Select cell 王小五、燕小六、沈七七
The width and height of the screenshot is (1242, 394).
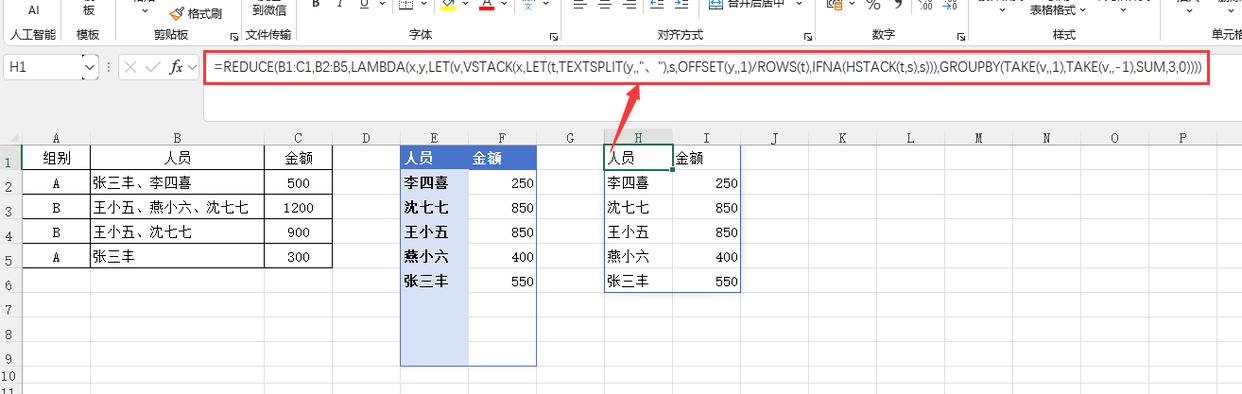pyautogui.click(x=177, y=208)
